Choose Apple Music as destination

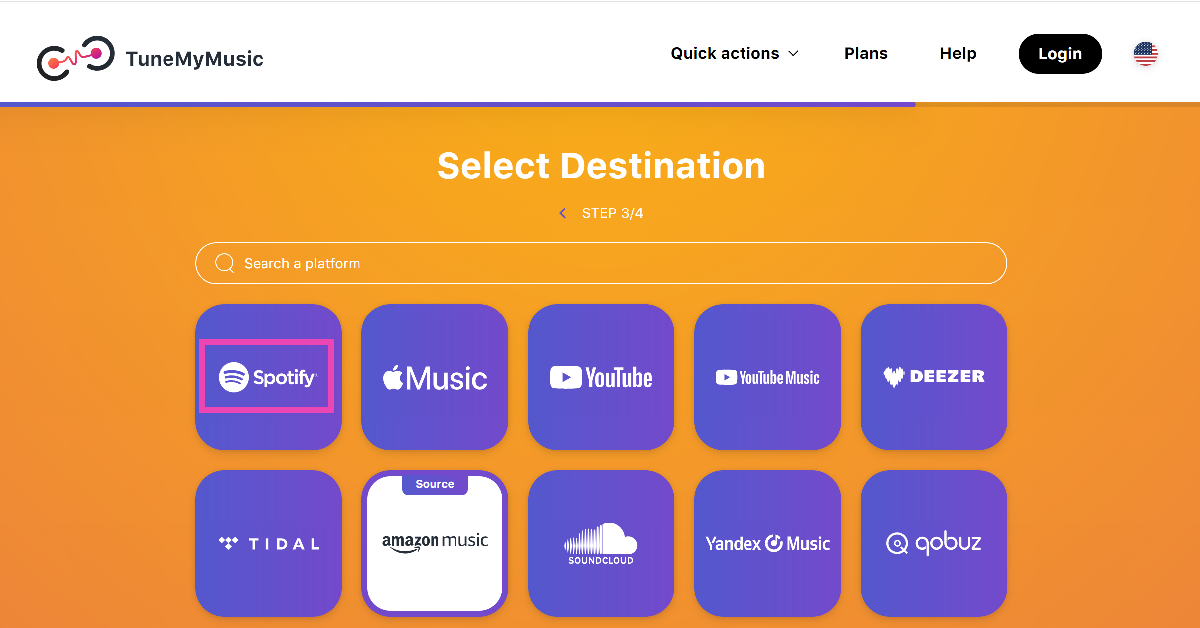click(x=434, y=377)
